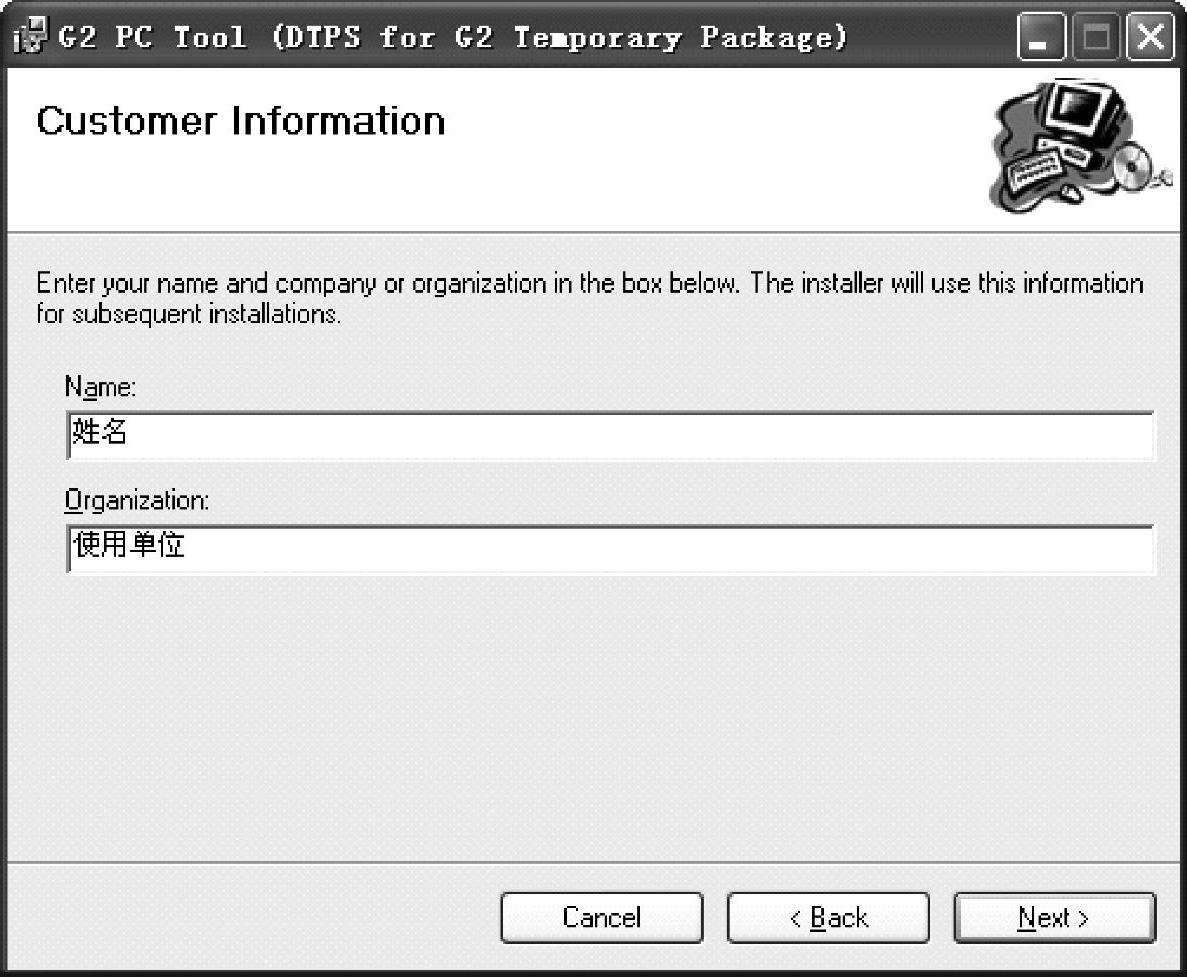Proceed by clicking Next
This screenshot has width=1187, height=977.
pos(1054,918)
